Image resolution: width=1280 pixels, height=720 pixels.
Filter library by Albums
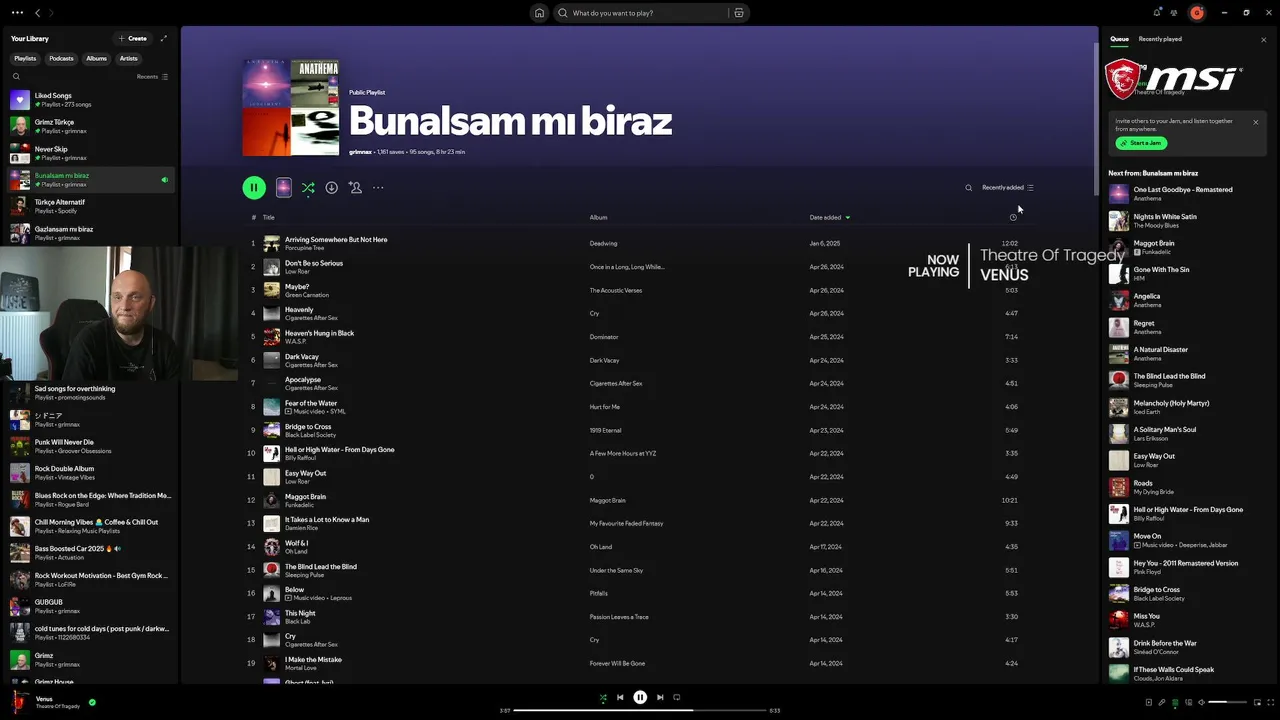[96, 58]
